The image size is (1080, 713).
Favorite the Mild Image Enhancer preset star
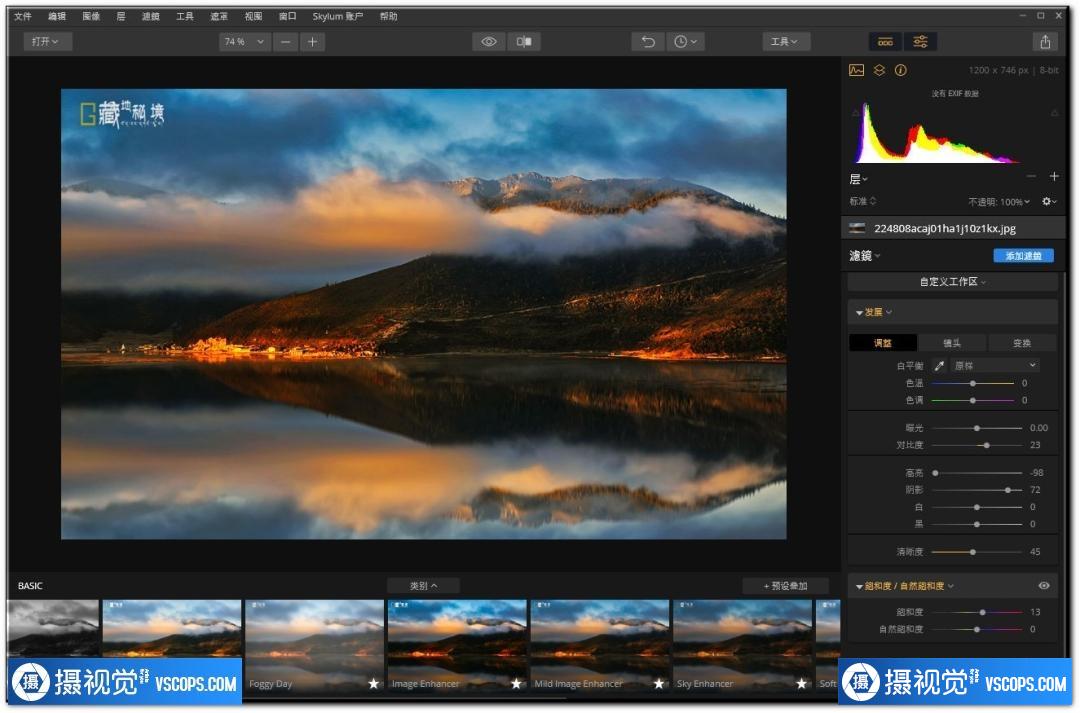pos(658,683)
